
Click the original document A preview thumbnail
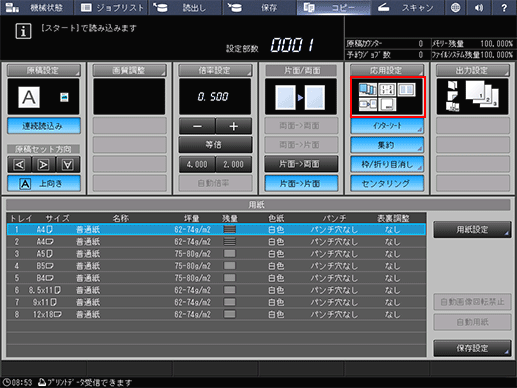29,97
